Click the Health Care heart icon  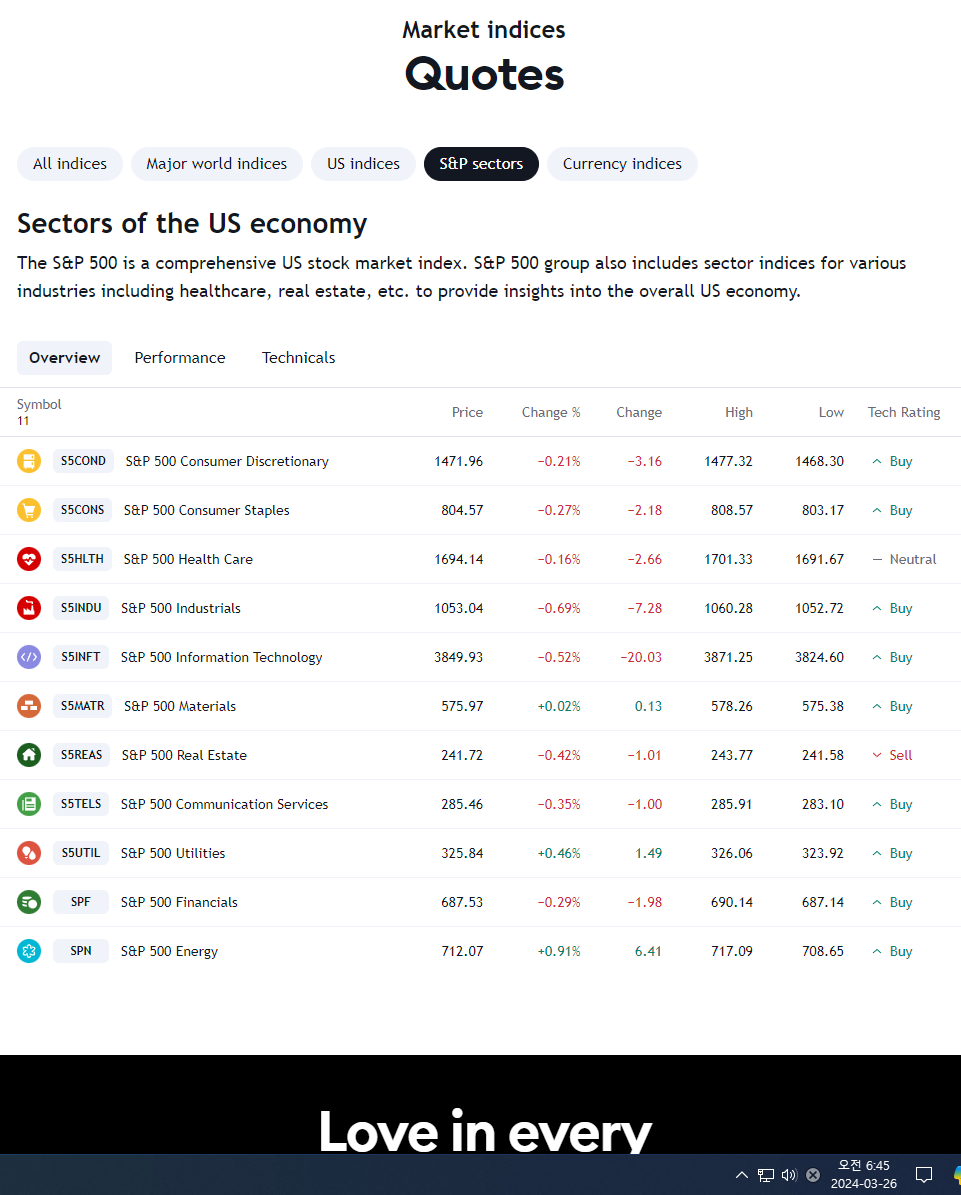coord(29,559)
